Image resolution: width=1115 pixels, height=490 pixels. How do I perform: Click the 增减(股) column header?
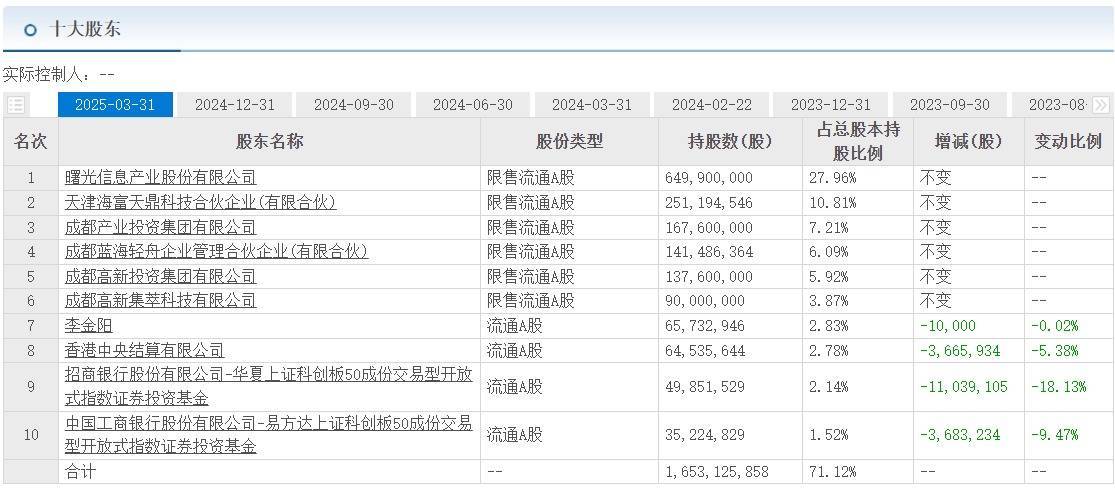pos(969,142)
